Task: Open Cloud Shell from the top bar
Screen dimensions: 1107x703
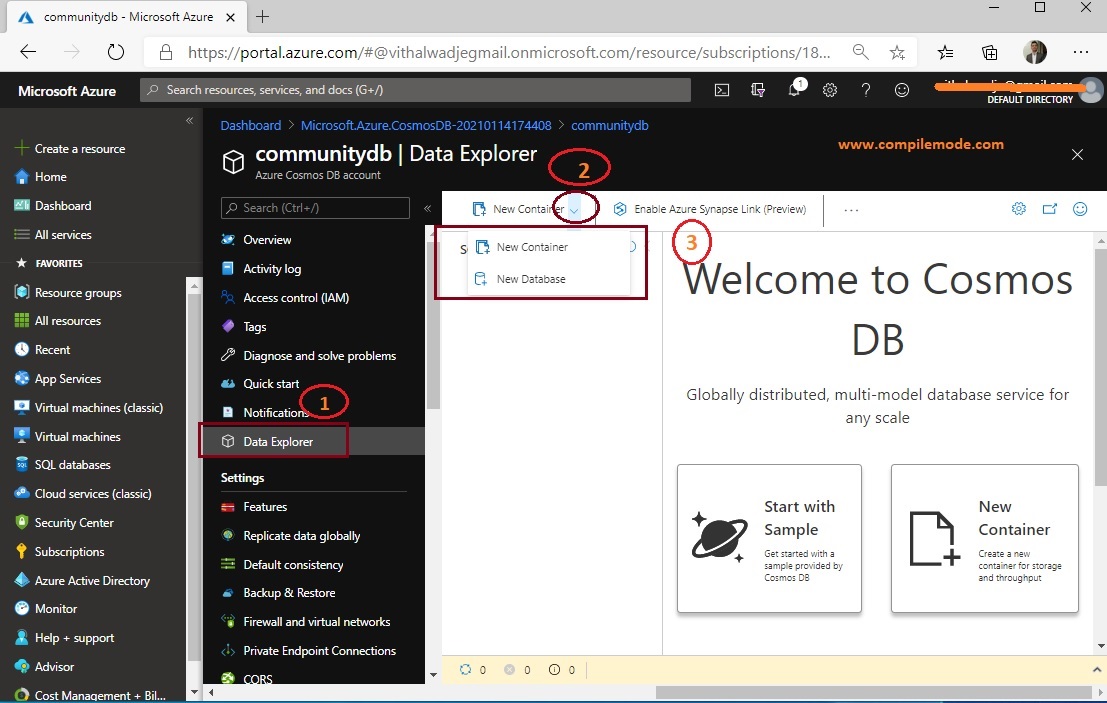Action: pos(722,89)
